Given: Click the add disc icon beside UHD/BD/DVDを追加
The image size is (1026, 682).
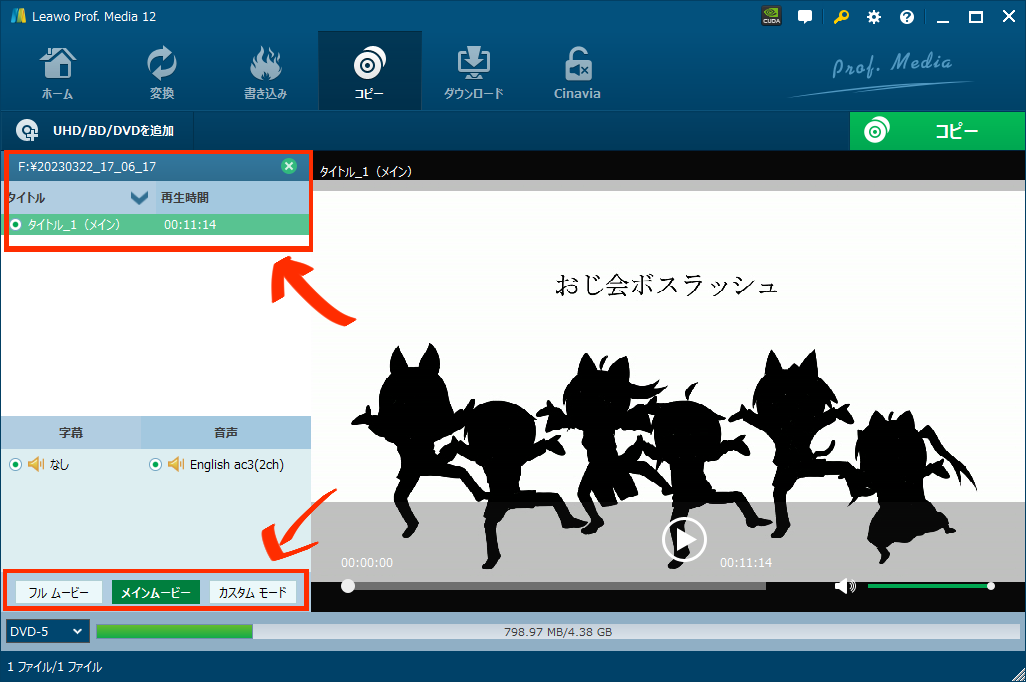Looking at the screenshot, I should click(27, 131).
